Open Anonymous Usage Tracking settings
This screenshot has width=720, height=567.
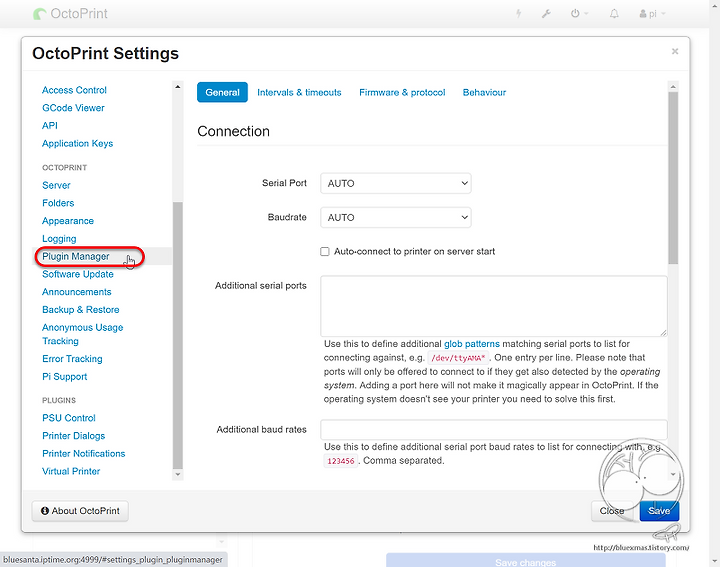(x=83, y=334)
